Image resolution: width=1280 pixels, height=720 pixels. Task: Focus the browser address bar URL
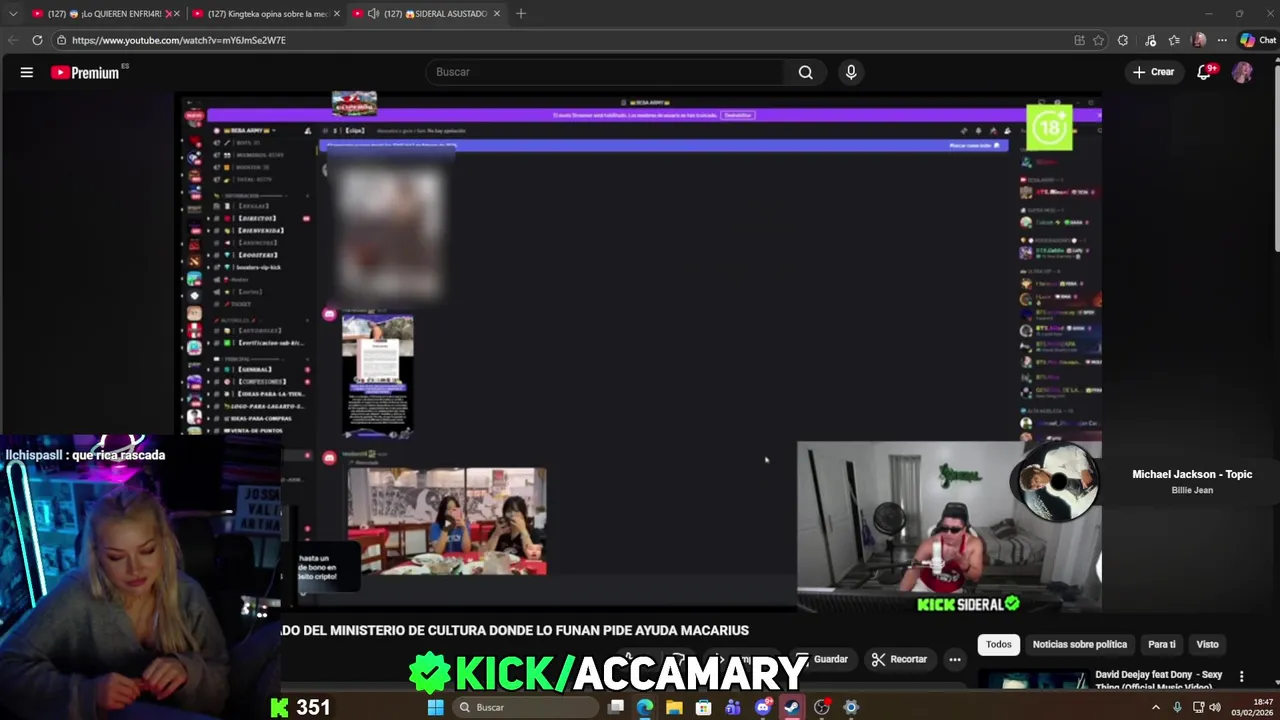click(x=178, y=40)
